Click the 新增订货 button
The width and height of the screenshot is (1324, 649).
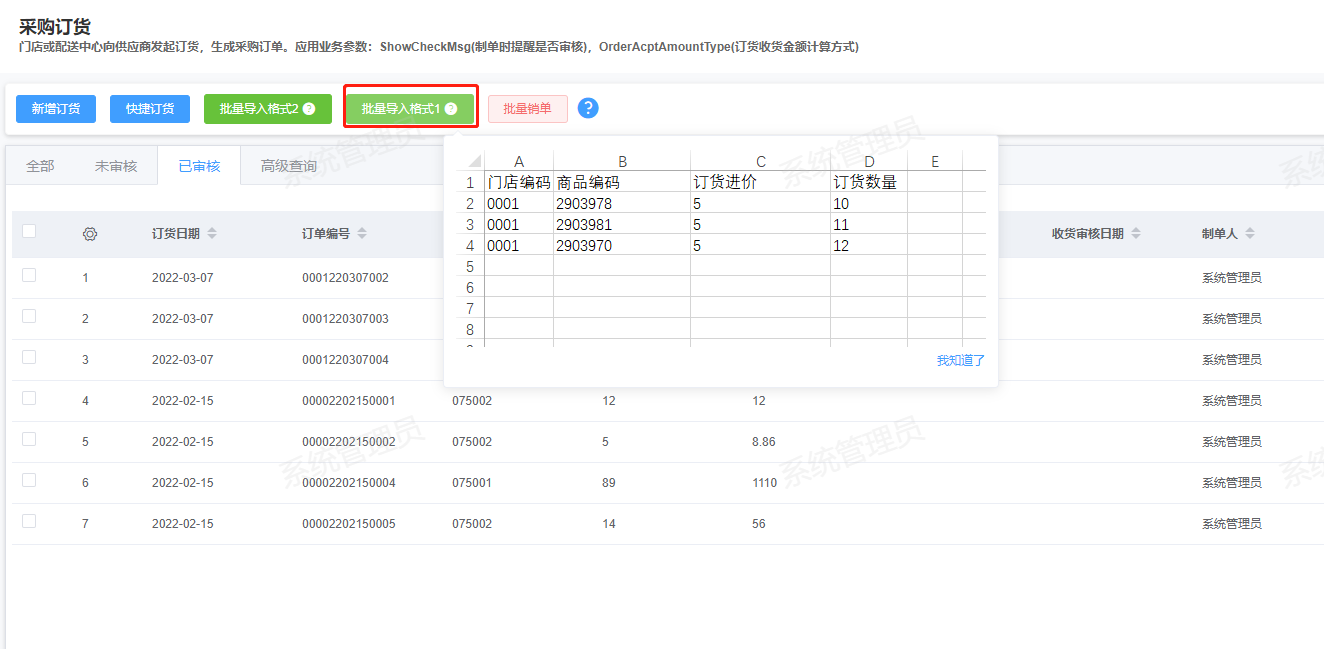point(56,109)
